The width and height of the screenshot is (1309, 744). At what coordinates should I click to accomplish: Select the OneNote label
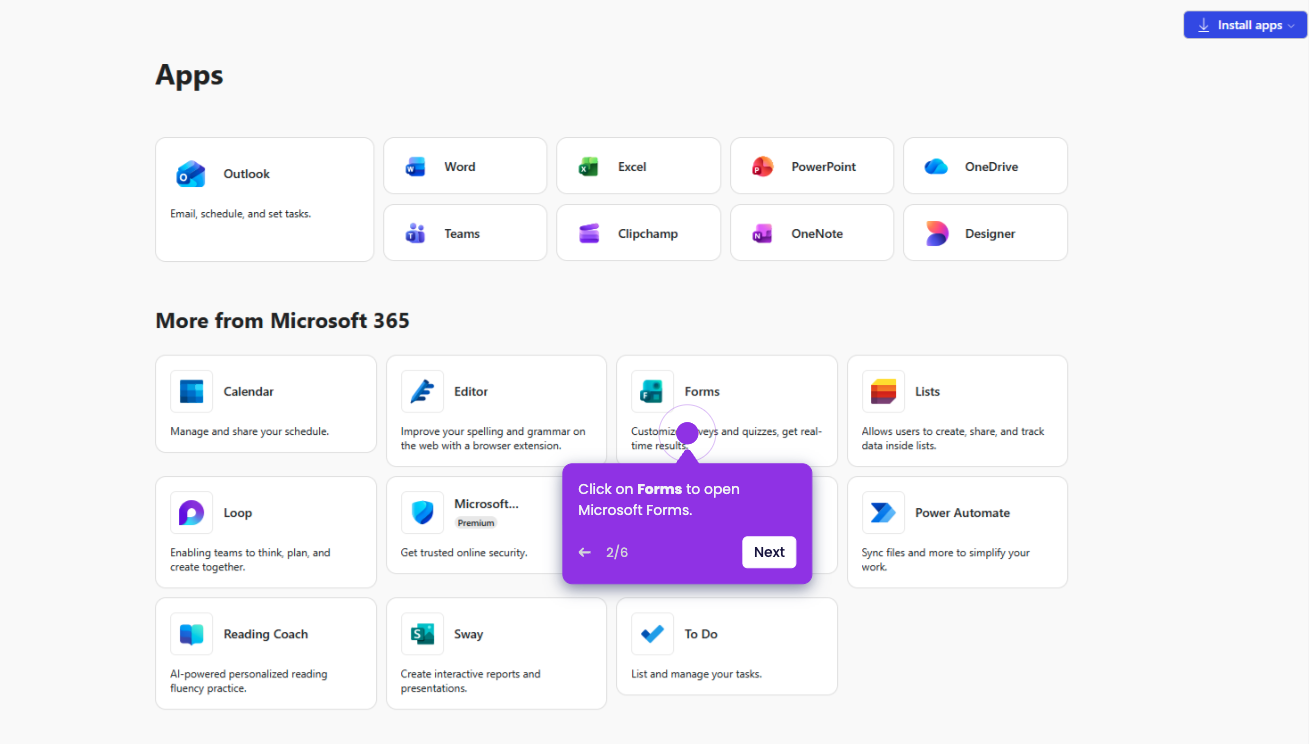point(817,234)
